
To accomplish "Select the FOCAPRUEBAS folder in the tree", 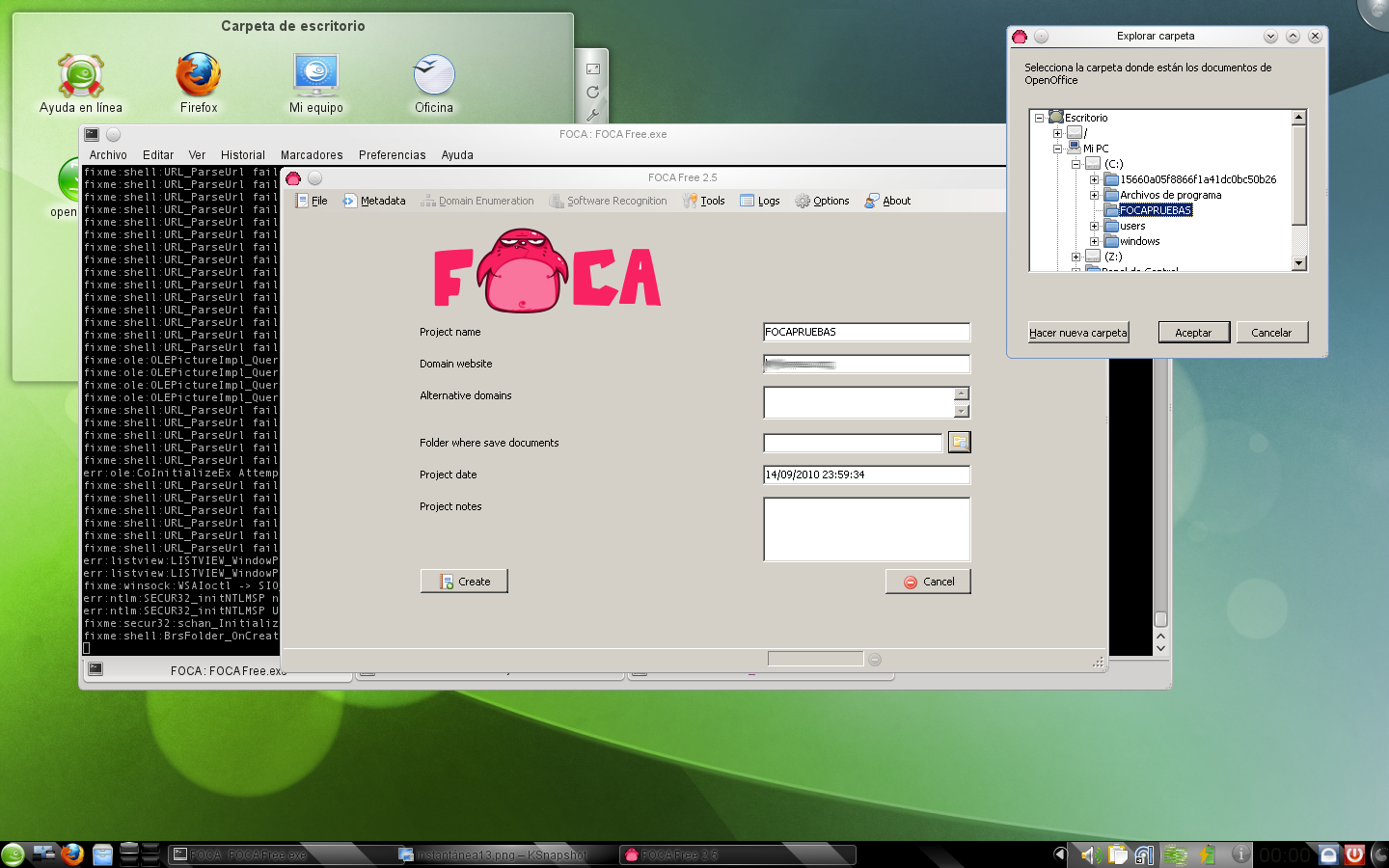I will pyautogui.click(x=1155, y=209).
